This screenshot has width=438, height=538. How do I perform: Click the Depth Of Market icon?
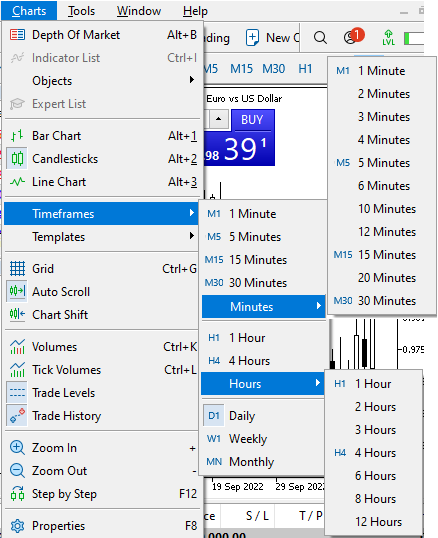17,35
